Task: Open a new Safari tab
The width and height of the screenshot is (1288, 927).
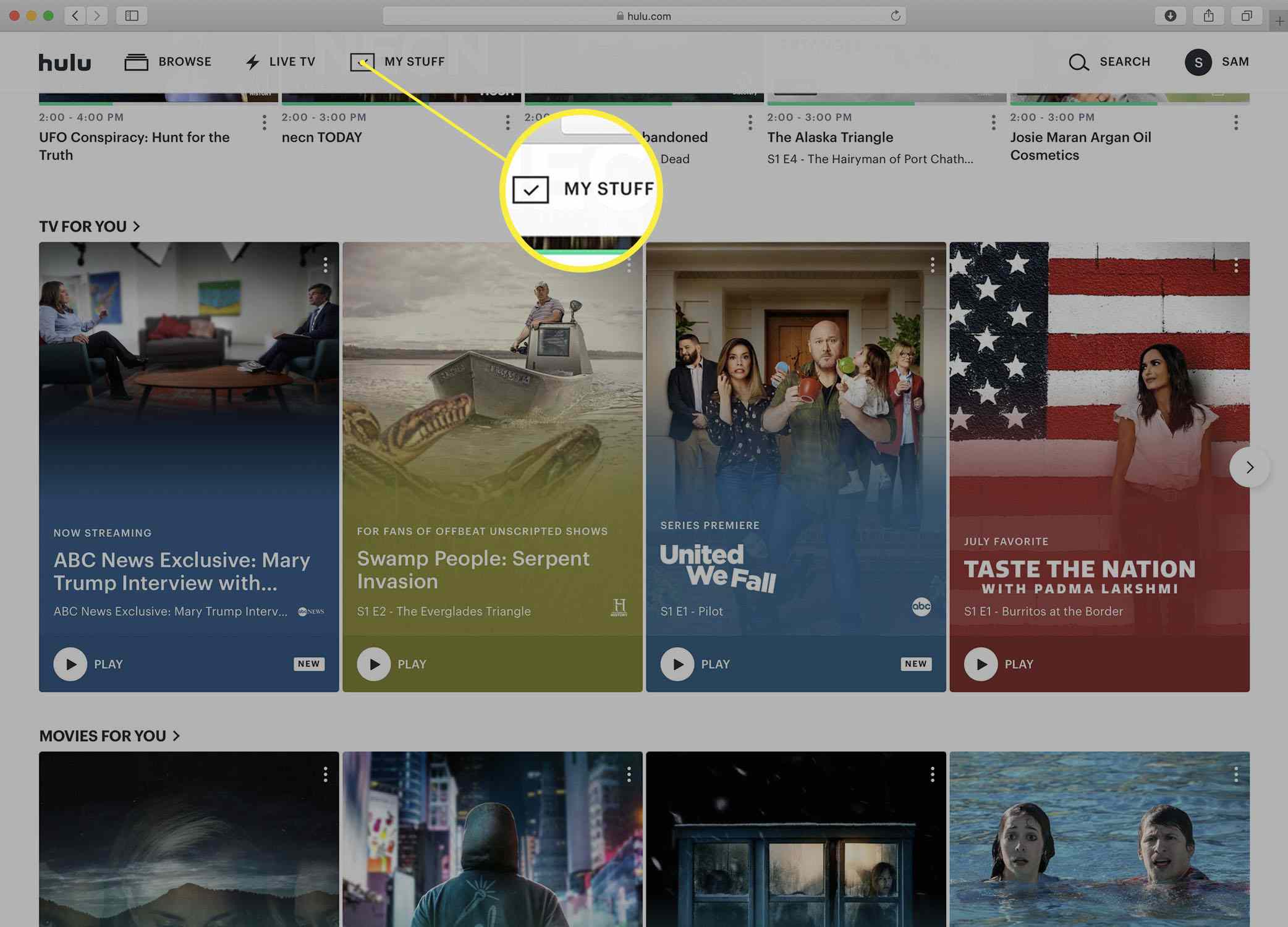Action: coord(1279,22)
